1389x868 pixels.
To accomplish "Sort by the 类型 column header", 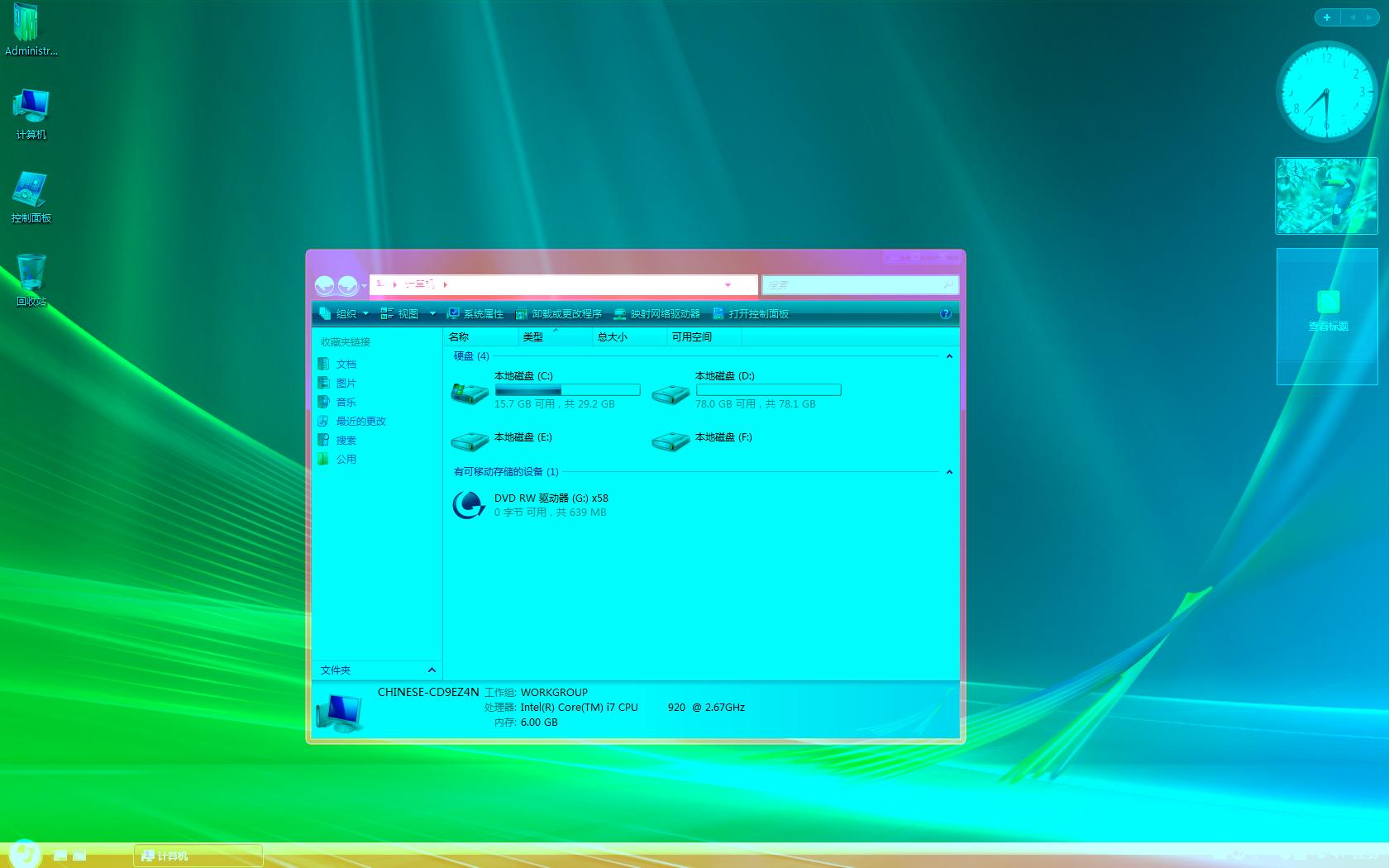I will [x=556, y=336].
